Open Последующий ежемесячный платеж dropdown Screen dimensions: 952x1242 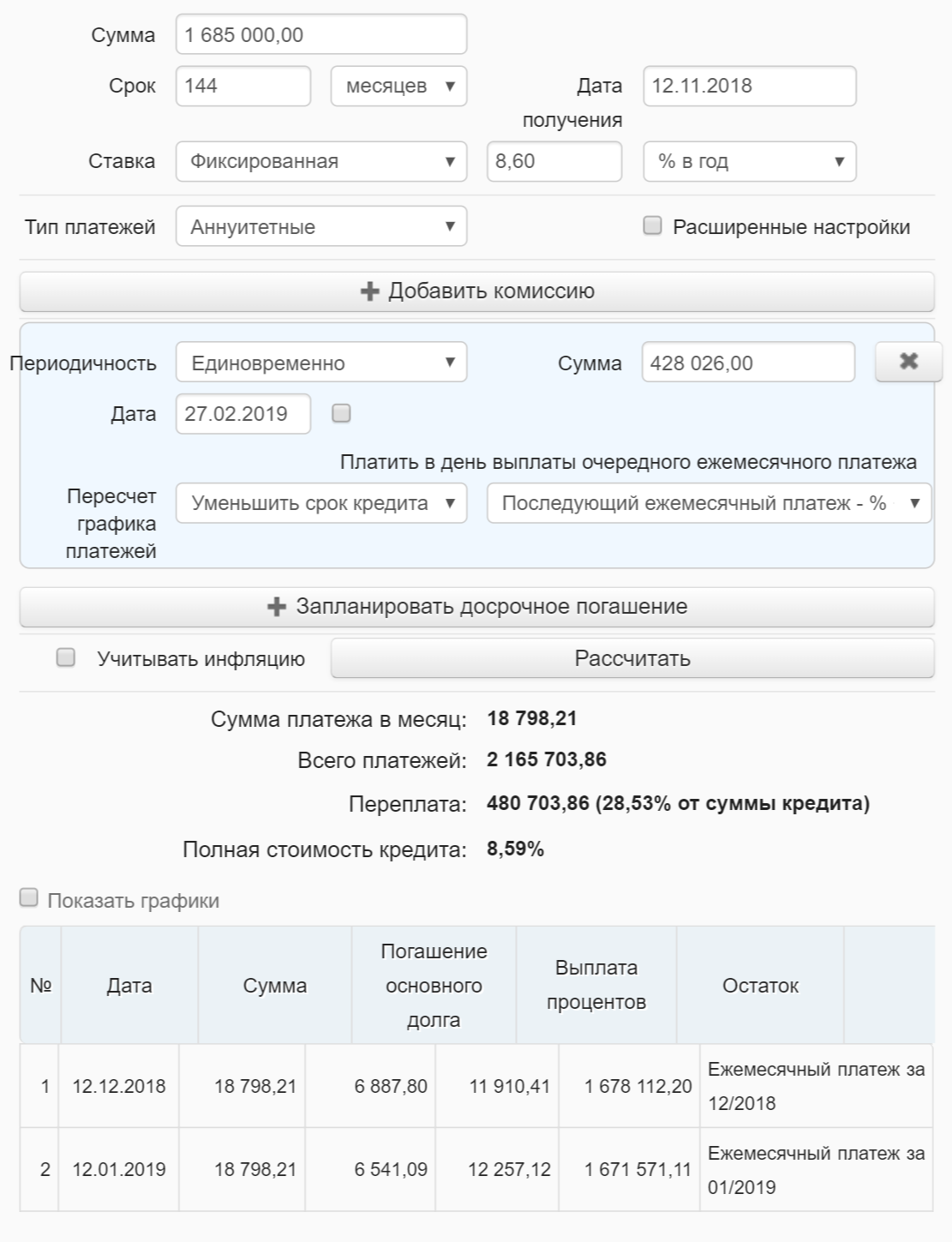(709, 503)
